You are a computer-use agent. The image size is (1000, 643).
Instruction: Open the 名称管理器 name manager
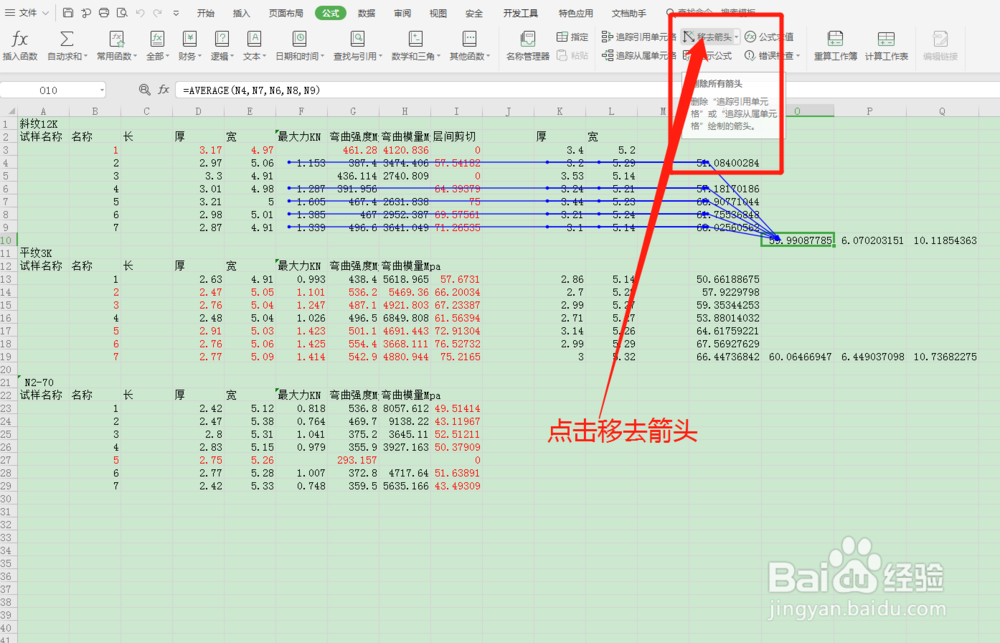(527, 46)
